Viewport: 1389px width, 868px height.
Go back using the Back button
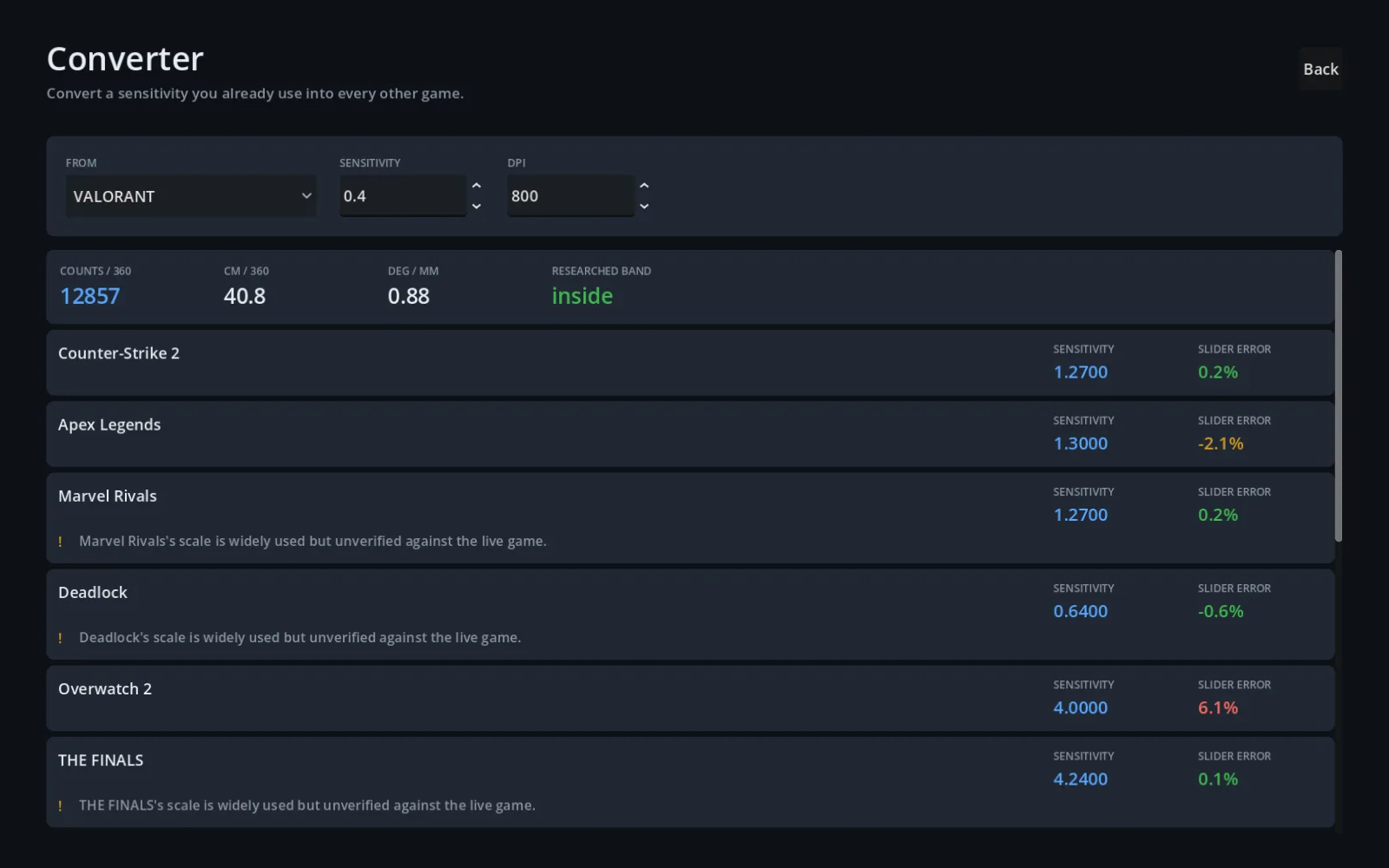[x=1320, y=69]
